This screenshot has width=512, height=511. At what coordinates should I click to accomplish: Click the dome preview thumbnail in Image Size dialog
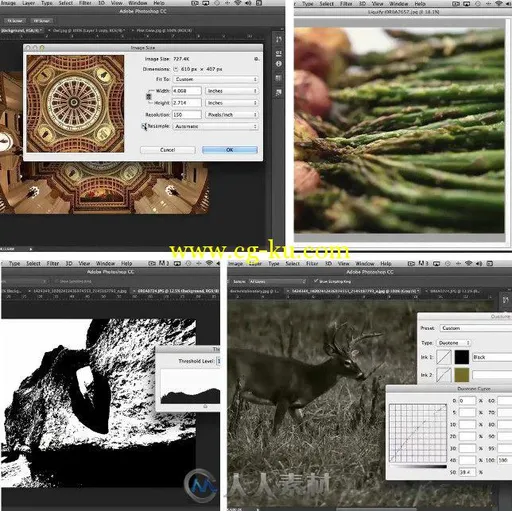75,104
